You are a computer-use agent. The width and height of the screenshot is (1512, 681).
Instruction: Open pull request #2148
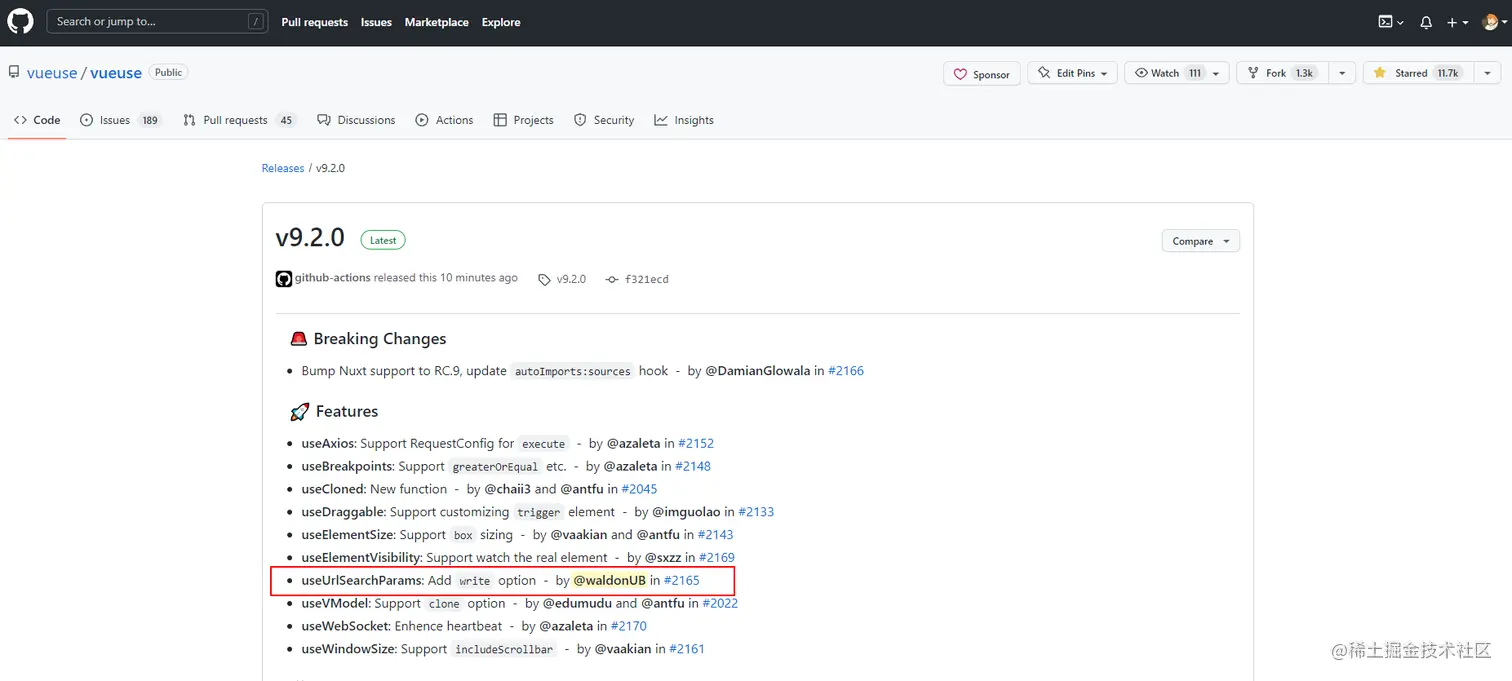(693, 466)
